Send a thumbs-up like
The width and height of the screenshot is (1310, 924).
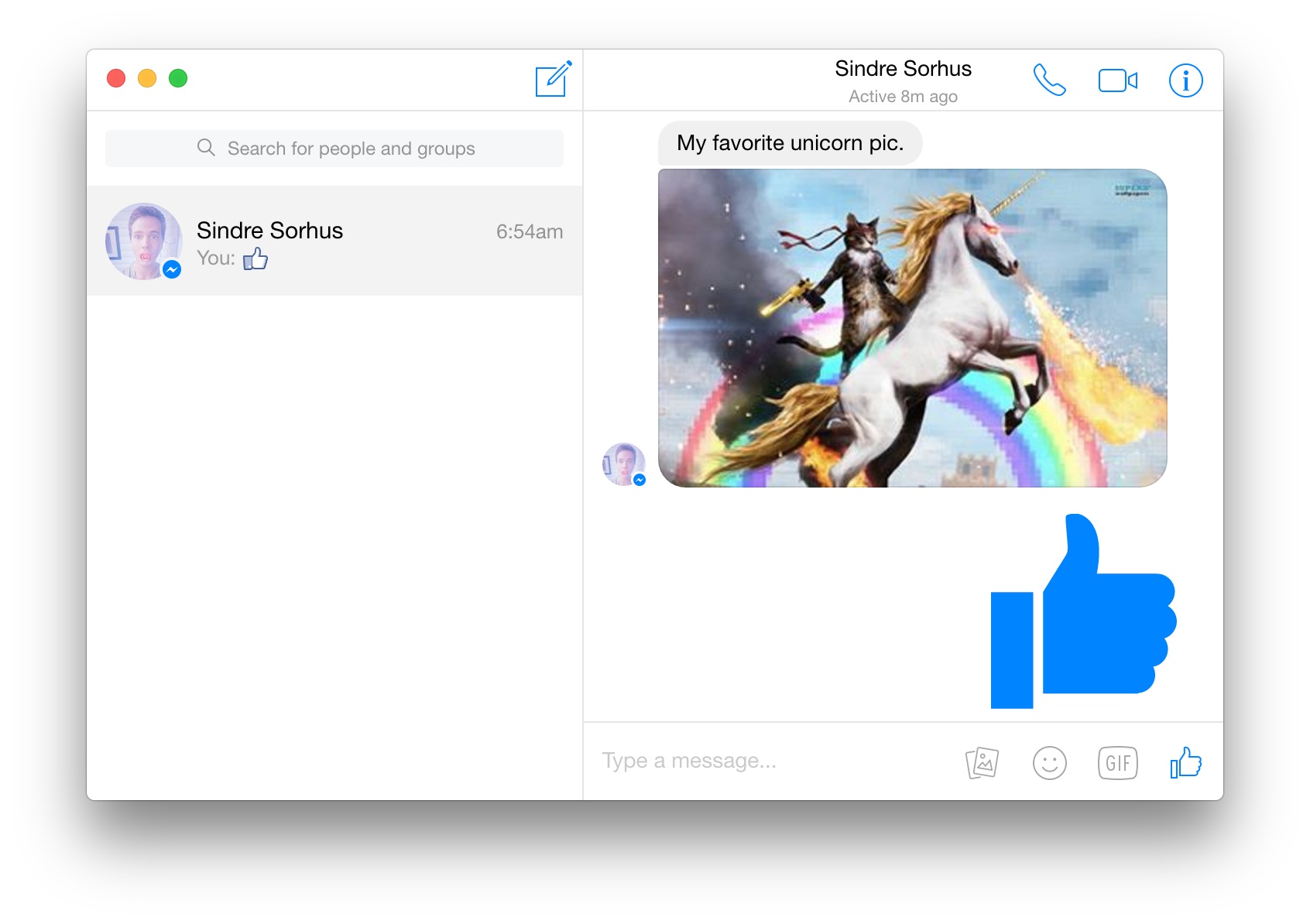[x=1185, y=762]
